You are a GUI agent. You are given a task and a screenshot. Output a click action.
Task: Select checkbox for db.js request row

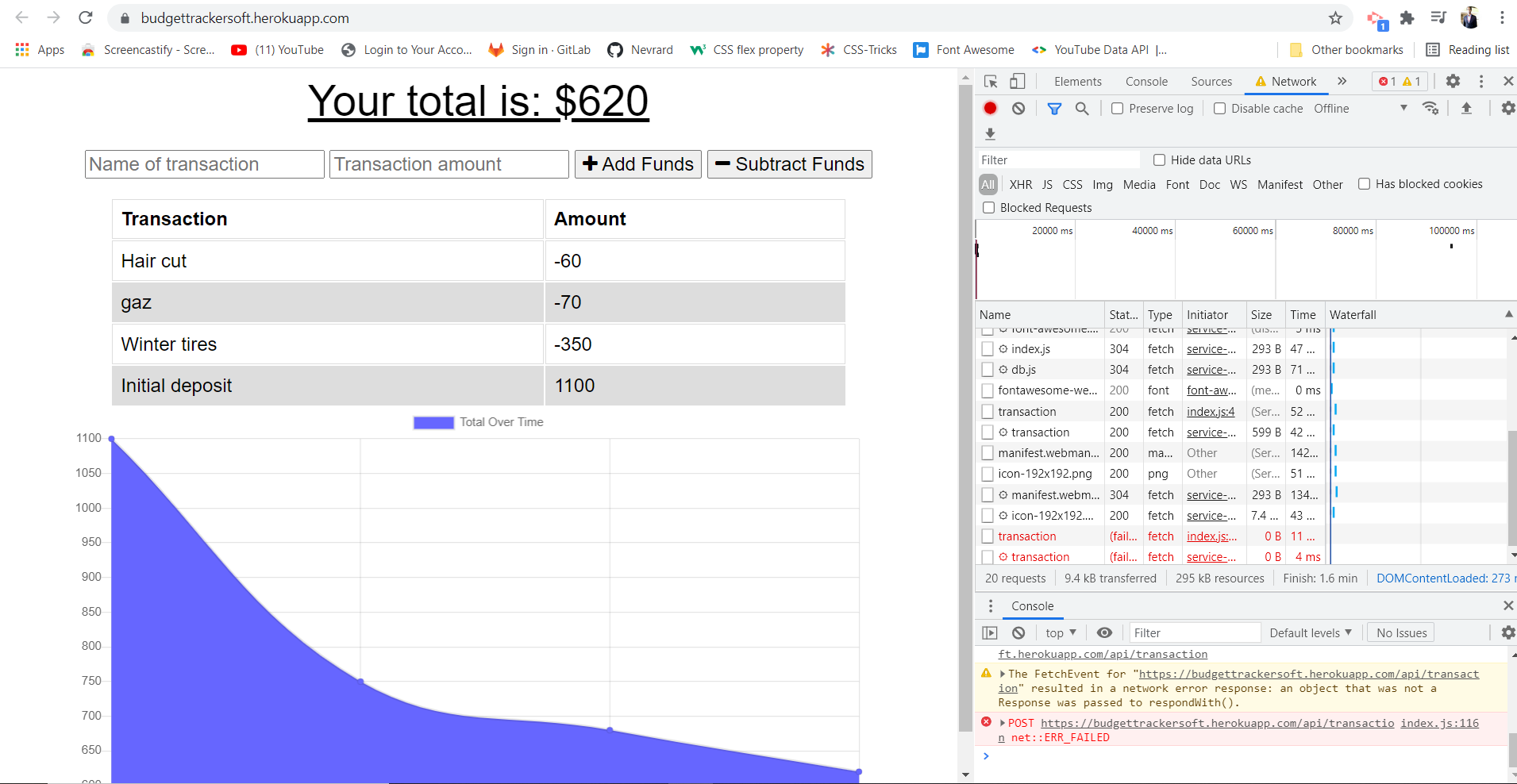coord(988,370)
